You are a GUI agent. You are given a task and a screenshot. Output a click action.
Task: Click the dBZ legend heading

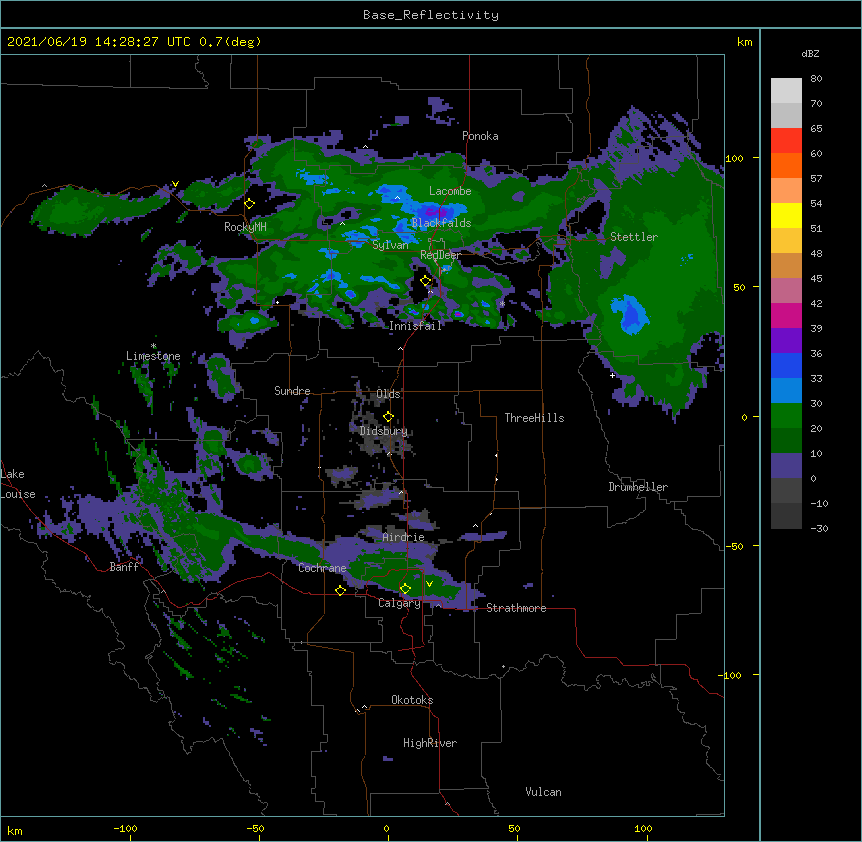click(x=810, y=54)
